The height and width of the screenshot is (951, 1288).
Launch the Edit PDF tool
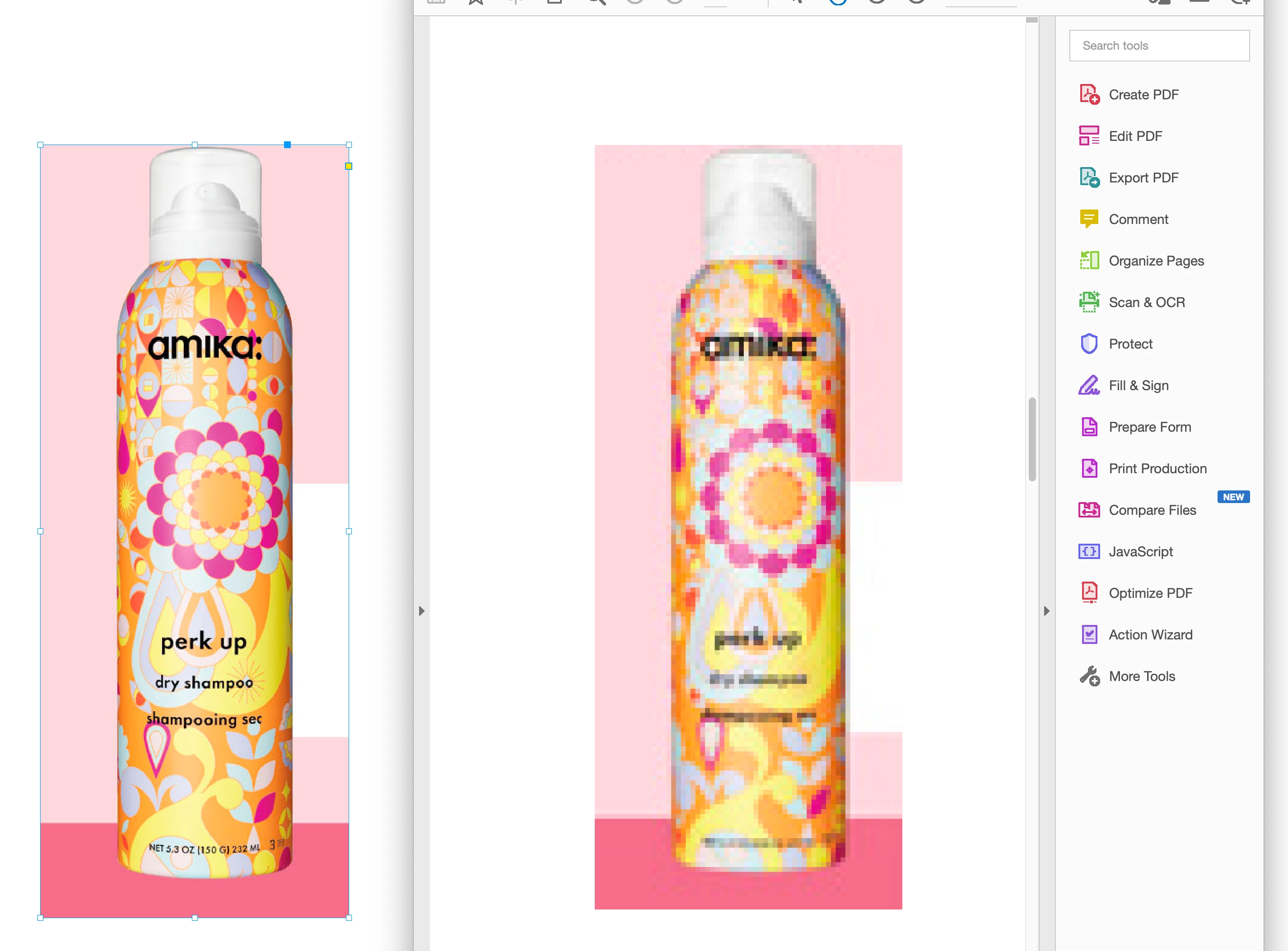[1134, 136]
